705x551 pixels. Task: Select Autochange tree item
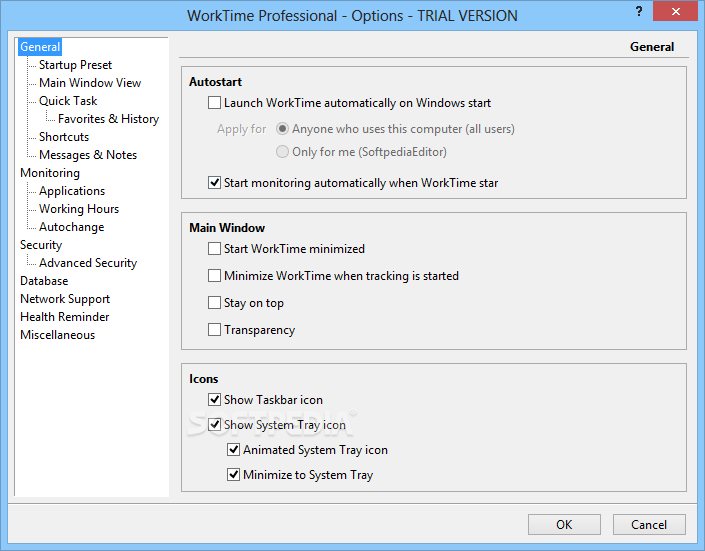[x=71, y=227]
